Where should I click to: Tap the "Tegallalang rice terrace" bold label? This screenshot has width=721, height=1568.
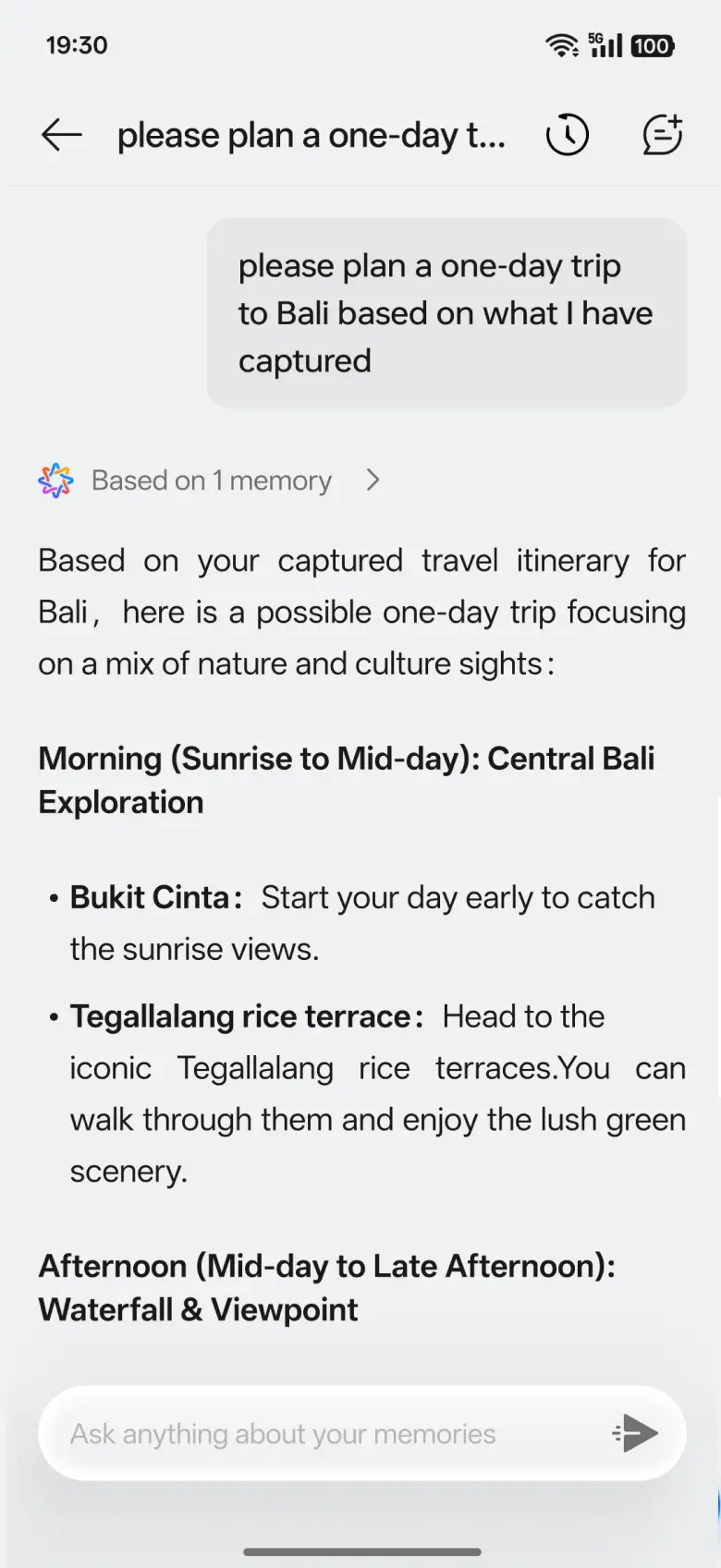pyautogui.click(x=240, y=1016)
